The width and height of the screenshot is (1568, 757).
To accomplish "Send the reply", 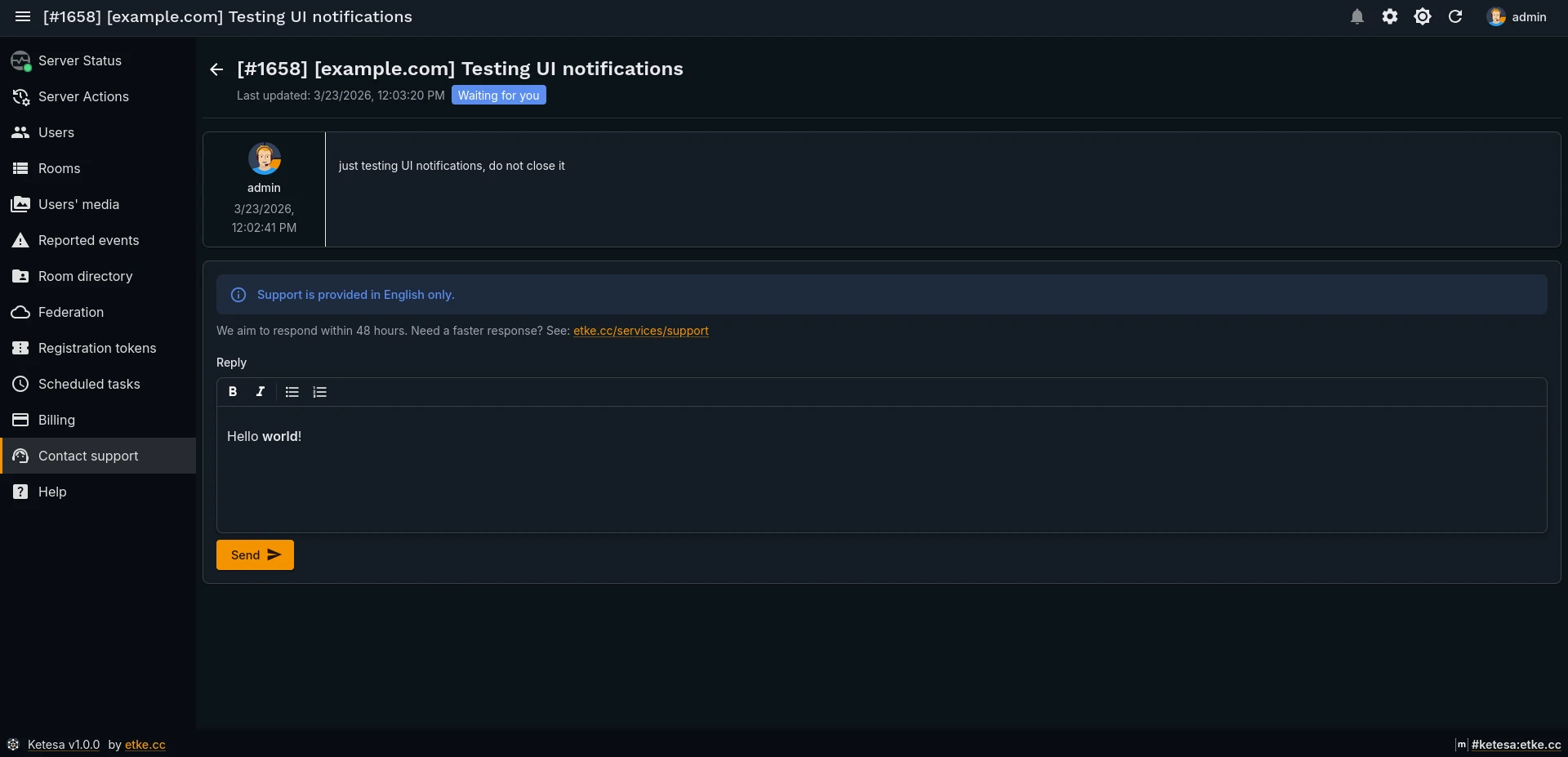I will coord(255,555).
